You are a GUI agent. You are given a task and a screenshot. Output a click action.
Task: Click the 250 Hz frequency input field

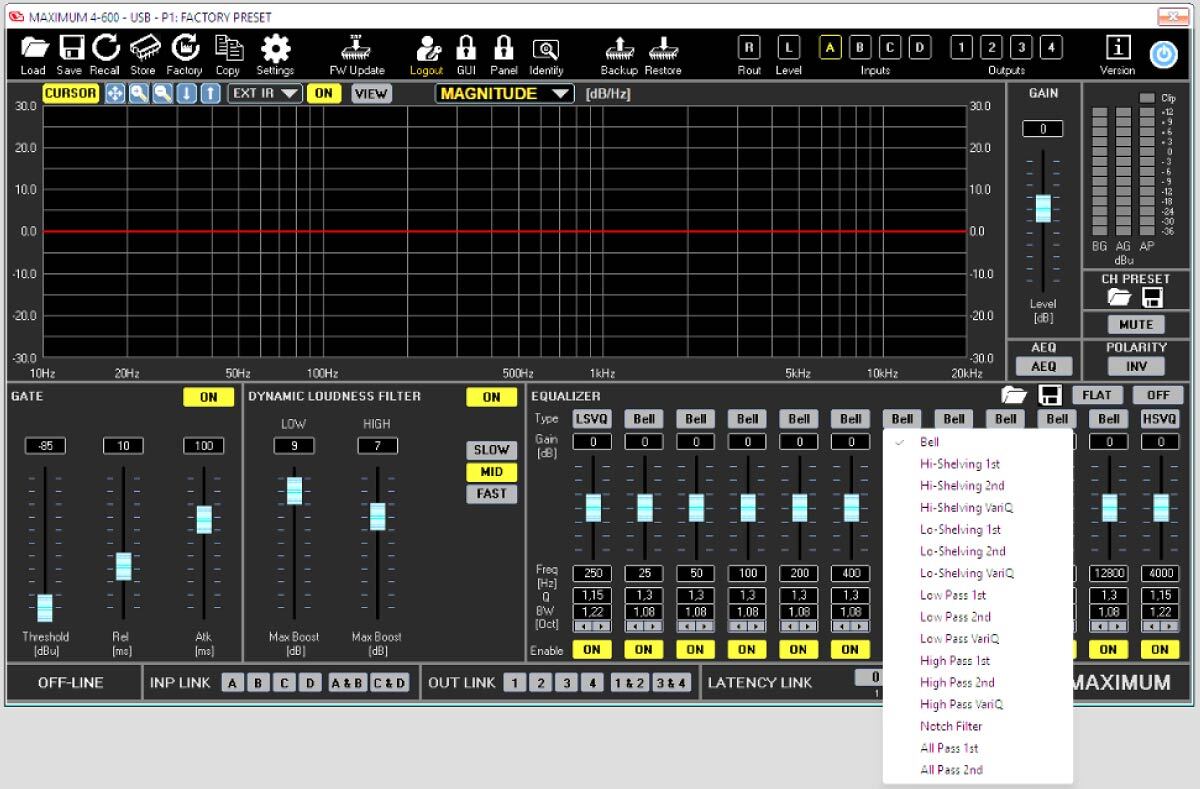pyautogui.click(x=592, y=574)
